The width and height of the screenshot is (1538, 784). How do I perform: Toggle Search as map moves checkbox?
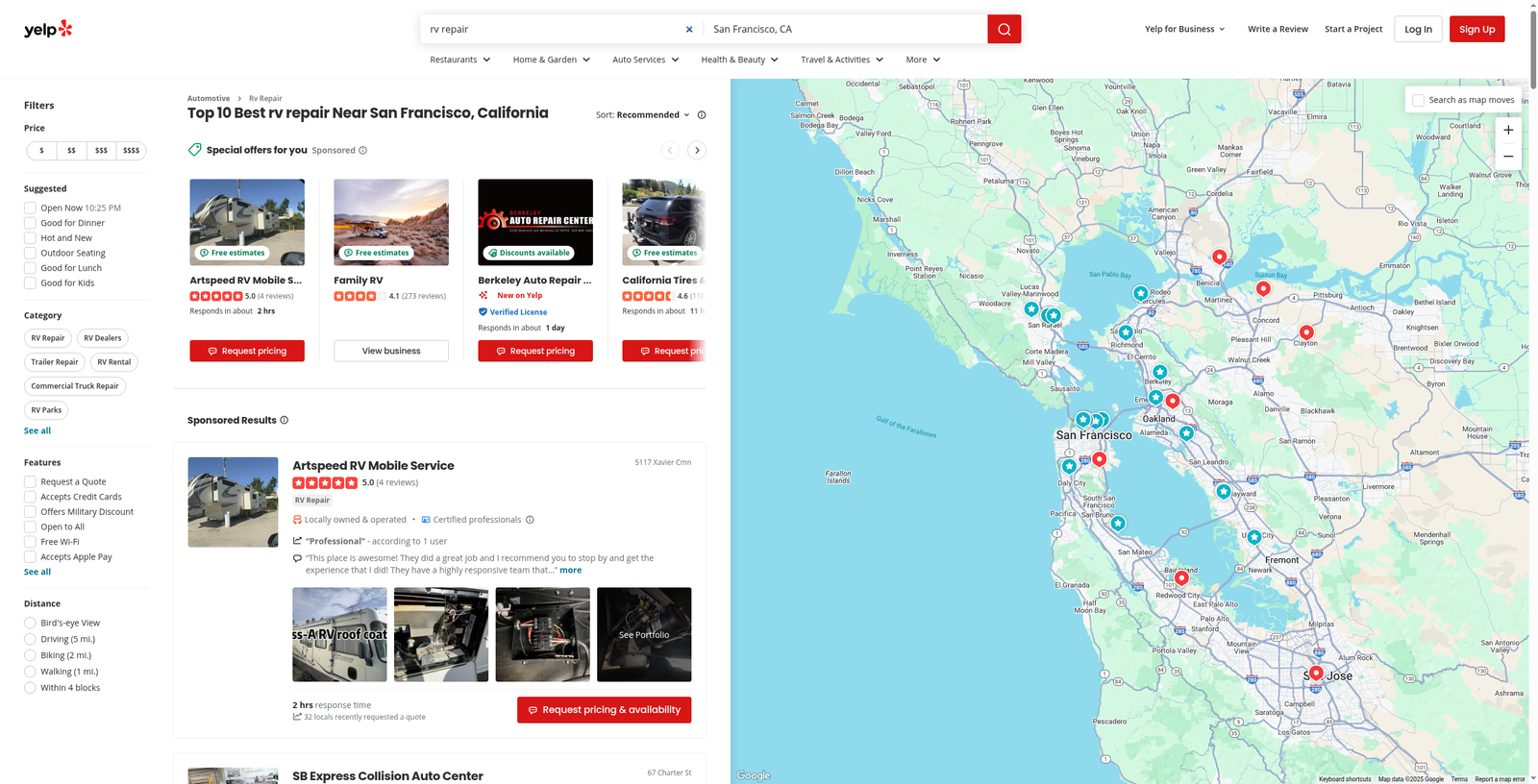point(1418,100)
